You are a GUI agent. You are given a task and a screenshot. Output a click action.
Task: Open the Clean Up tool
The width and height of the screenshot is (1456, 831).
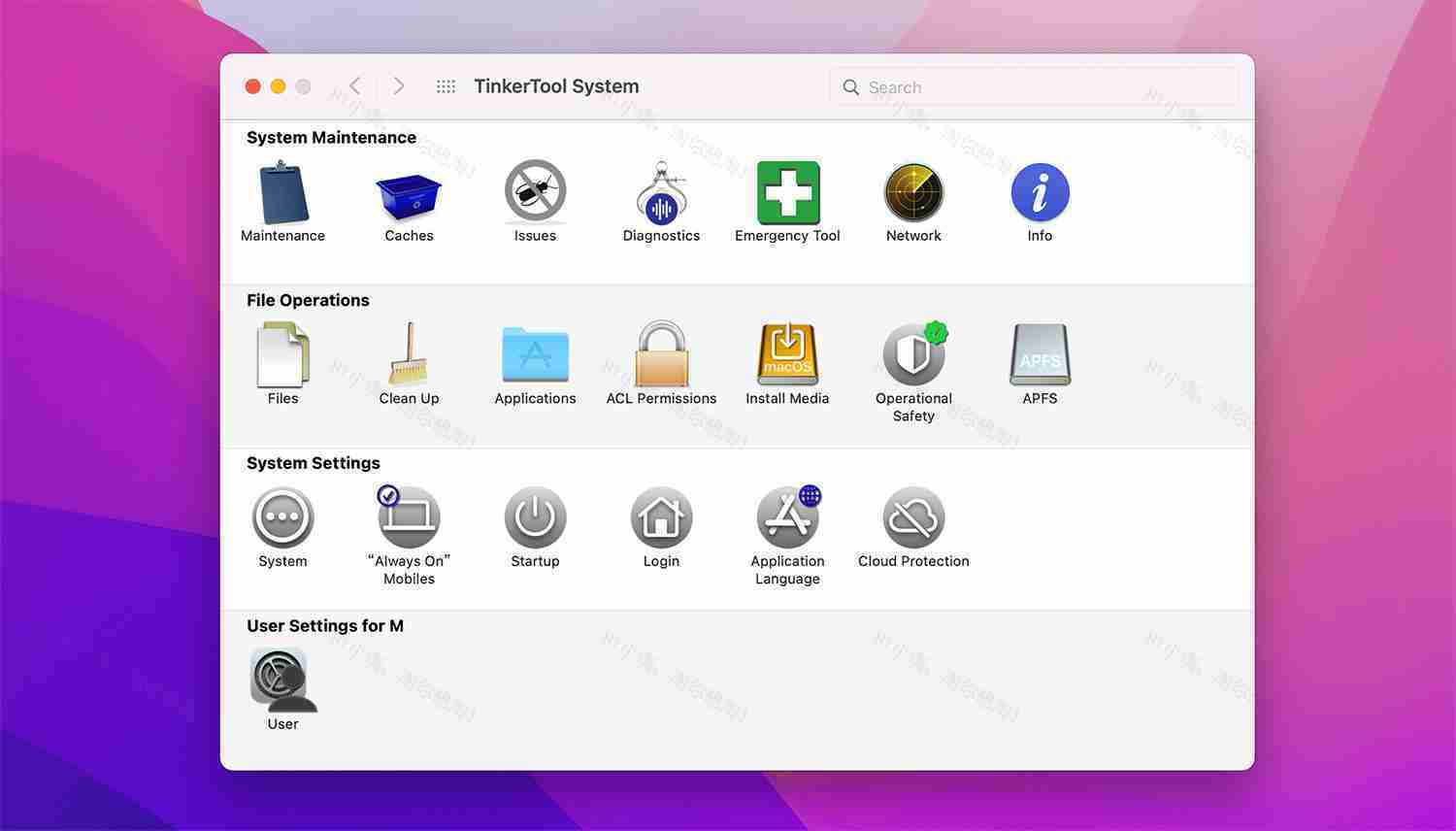pyautogui.click(x=409, y=355)
